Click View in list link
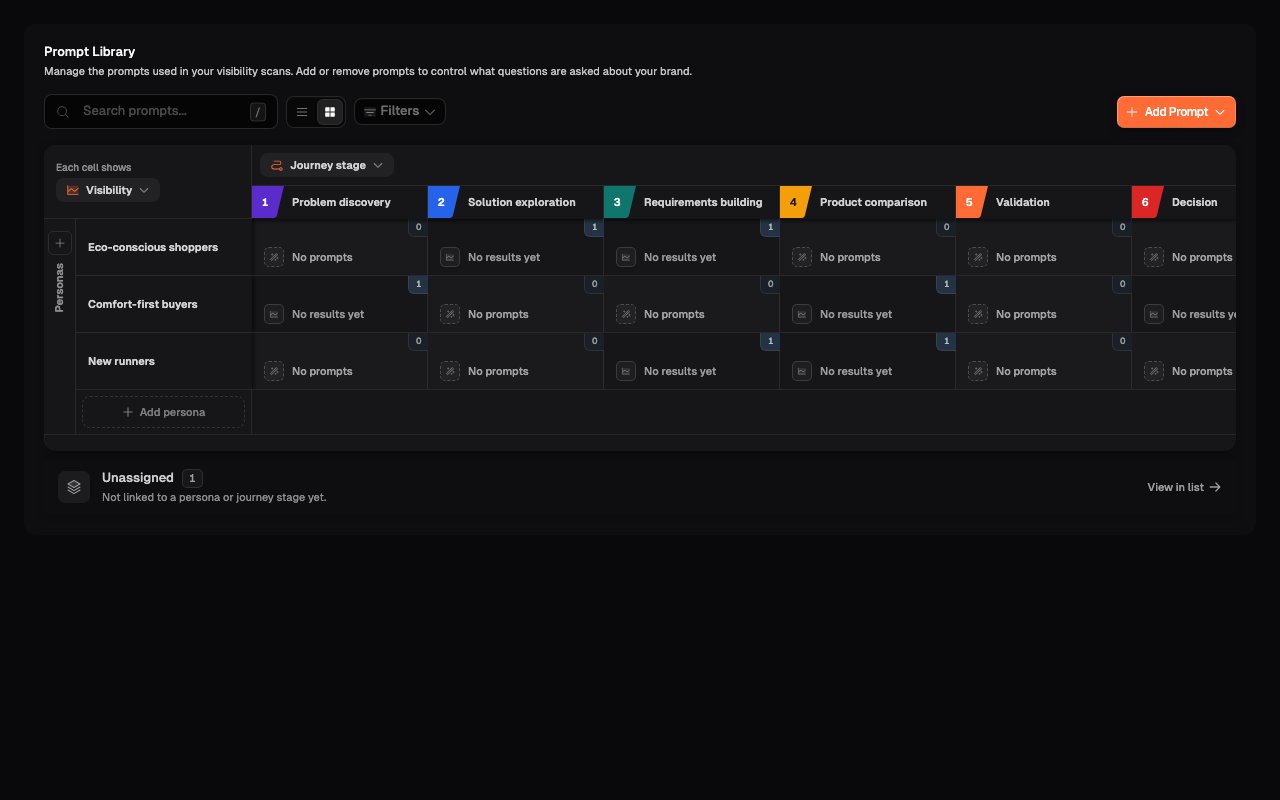The image size is (1280, 800). click(x=1184, y=487)
